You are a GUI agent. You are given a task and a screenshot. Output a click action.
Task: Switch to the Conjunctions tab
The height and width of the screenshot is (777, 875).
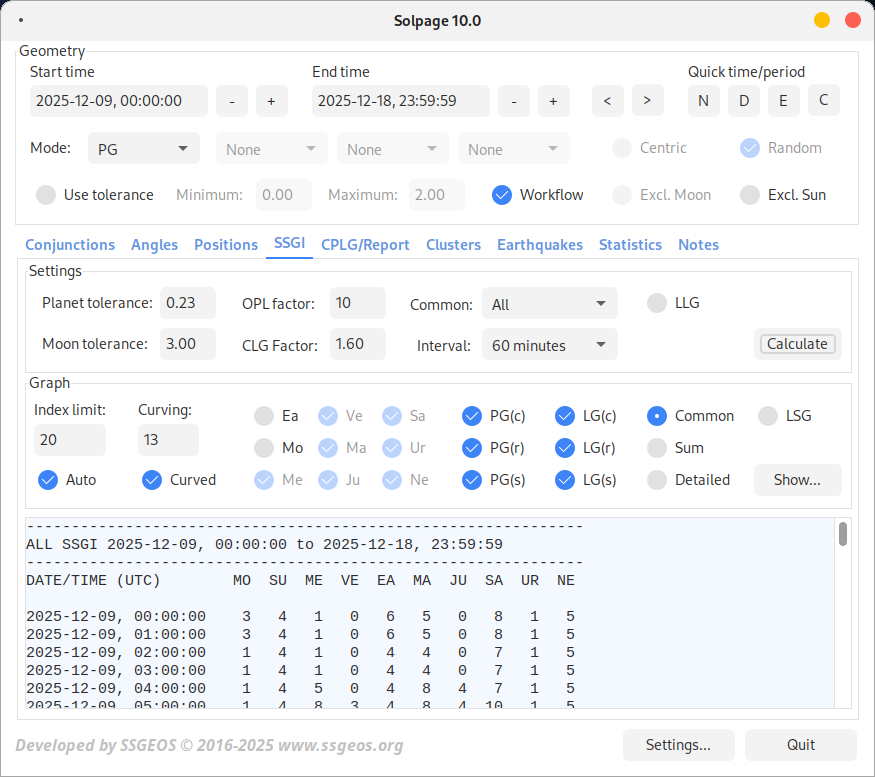70,245
